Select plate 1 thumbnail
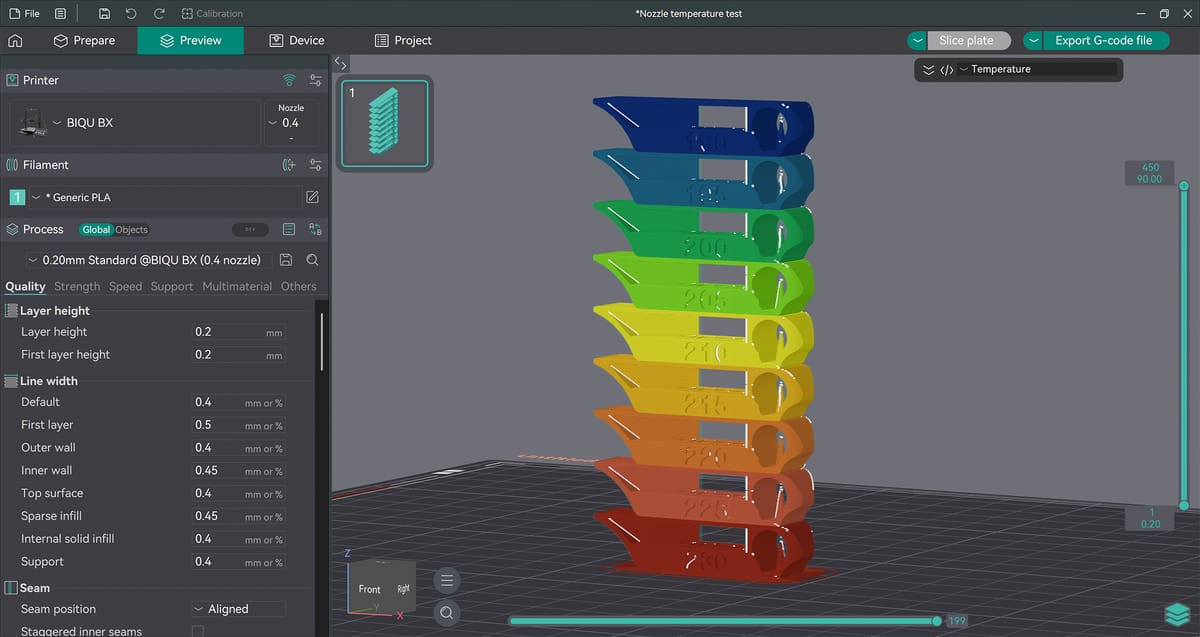 tap(385, 123)
